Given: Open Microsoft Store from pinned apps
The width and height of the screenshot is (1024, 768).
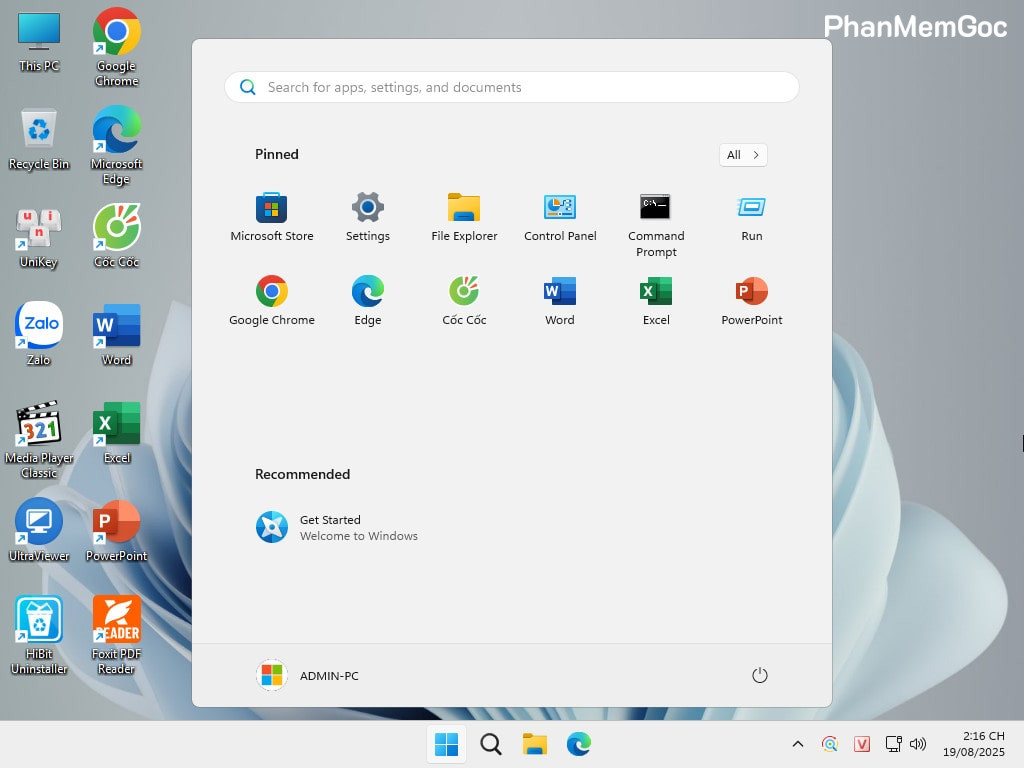Looking at the screenshot, I should pyautogui.click(x=272, y=217).
